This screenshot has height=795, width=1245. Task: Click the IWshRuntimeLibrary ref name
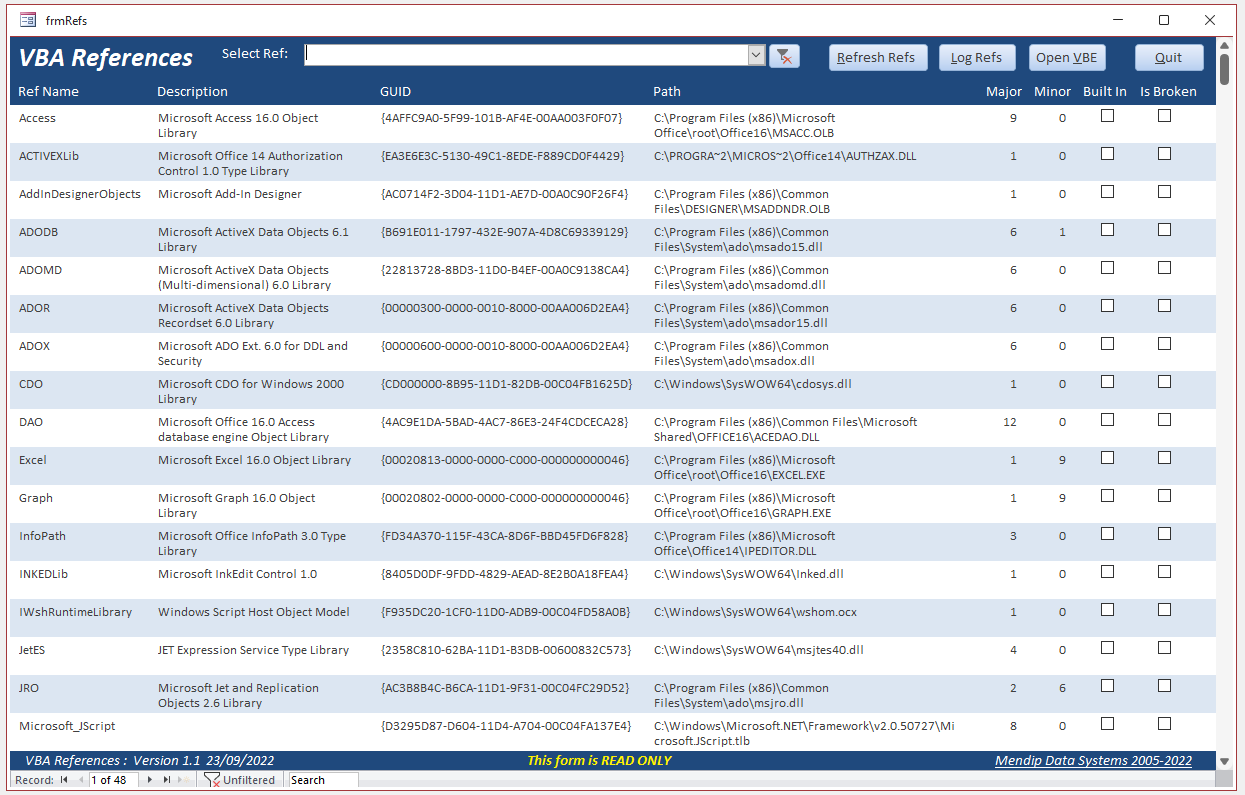click(75, 612)
